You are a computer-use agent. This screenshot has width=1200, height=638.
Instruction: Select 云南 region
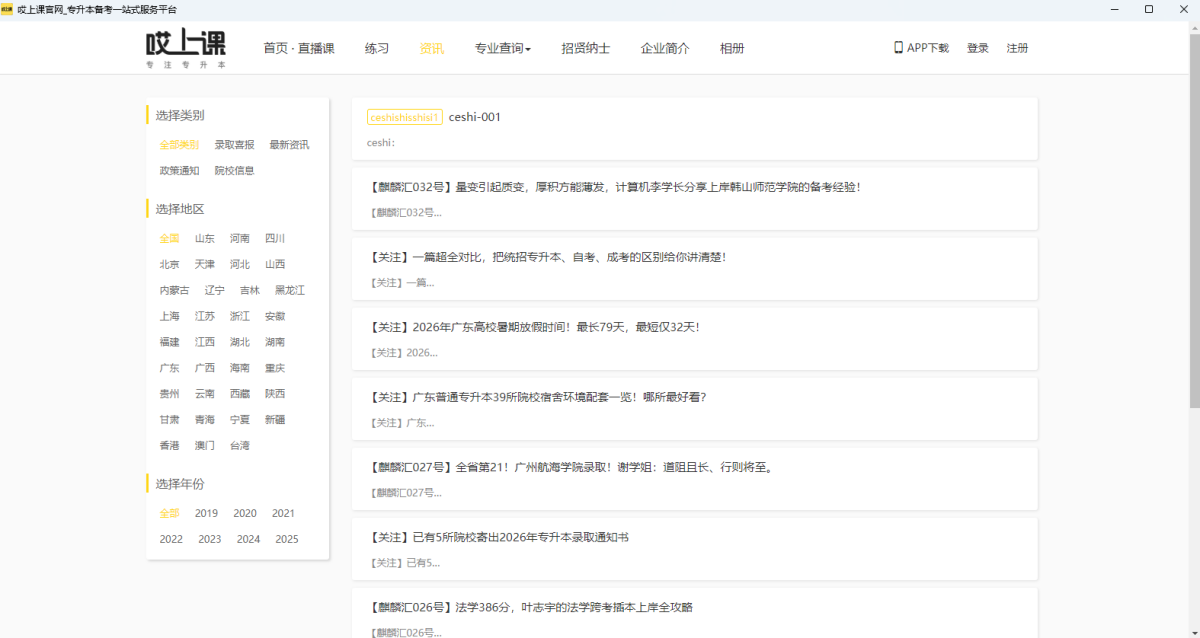click(204, 394)
